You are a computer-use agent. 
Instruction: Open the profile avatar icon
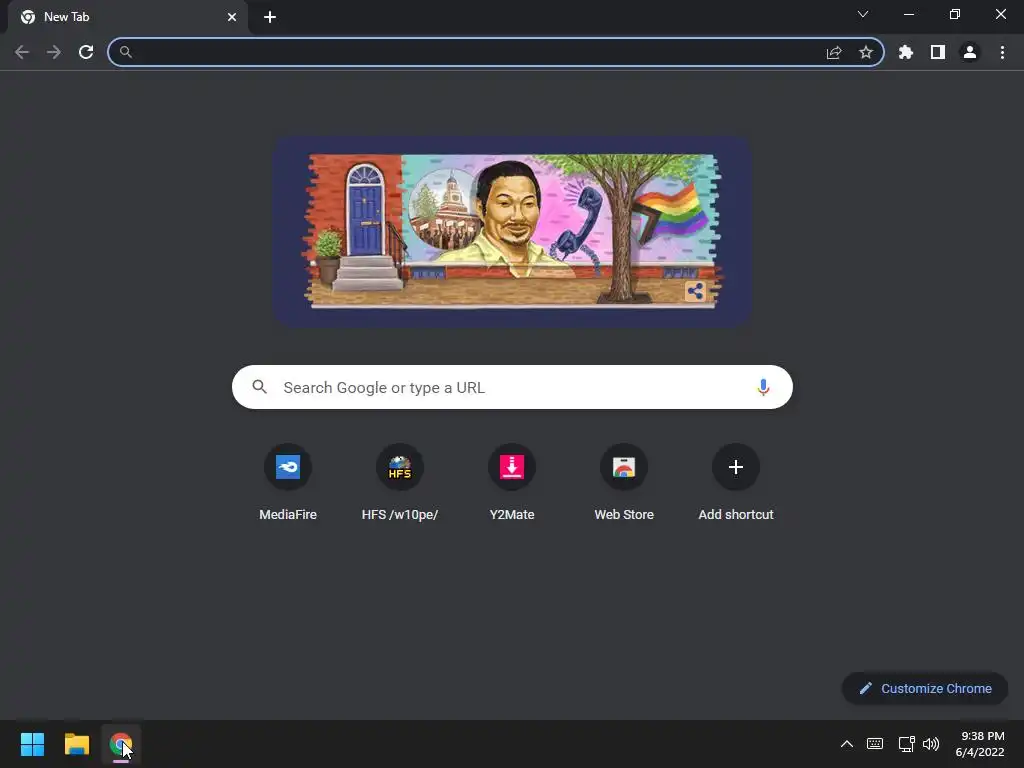click(970, 52)
